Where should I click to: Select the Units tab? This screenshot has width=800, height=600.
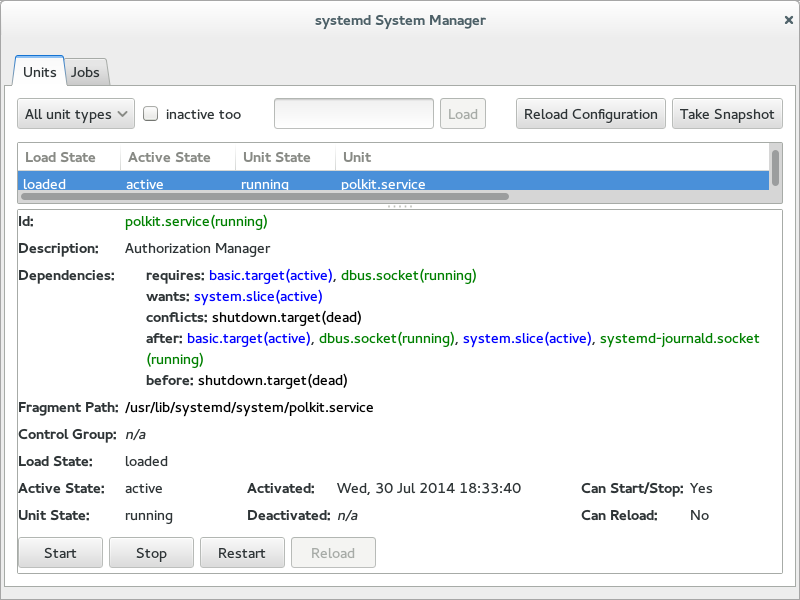tap(39, 72)
